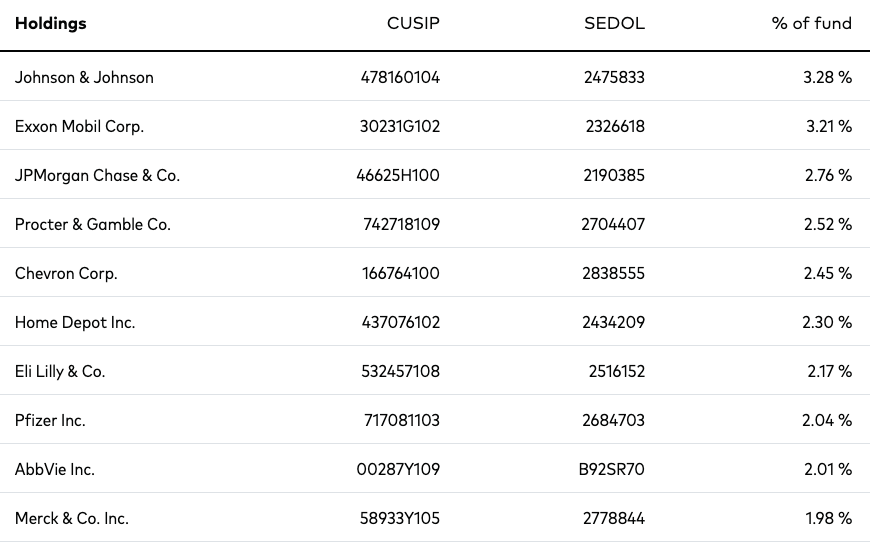Viewport: 870px width, 551px height.
Task: Click the CUSIP column header
Action: [x=413, y=23]
